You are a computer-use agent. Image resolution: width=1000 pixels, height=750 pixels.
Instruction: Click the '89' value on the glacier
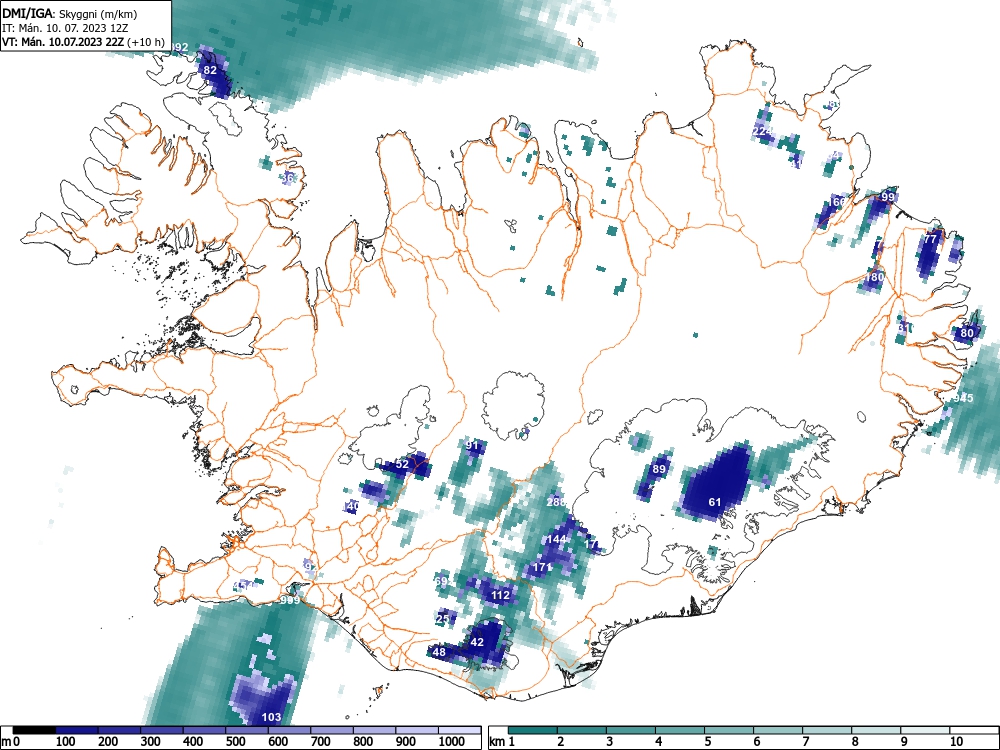coord(659,469)
